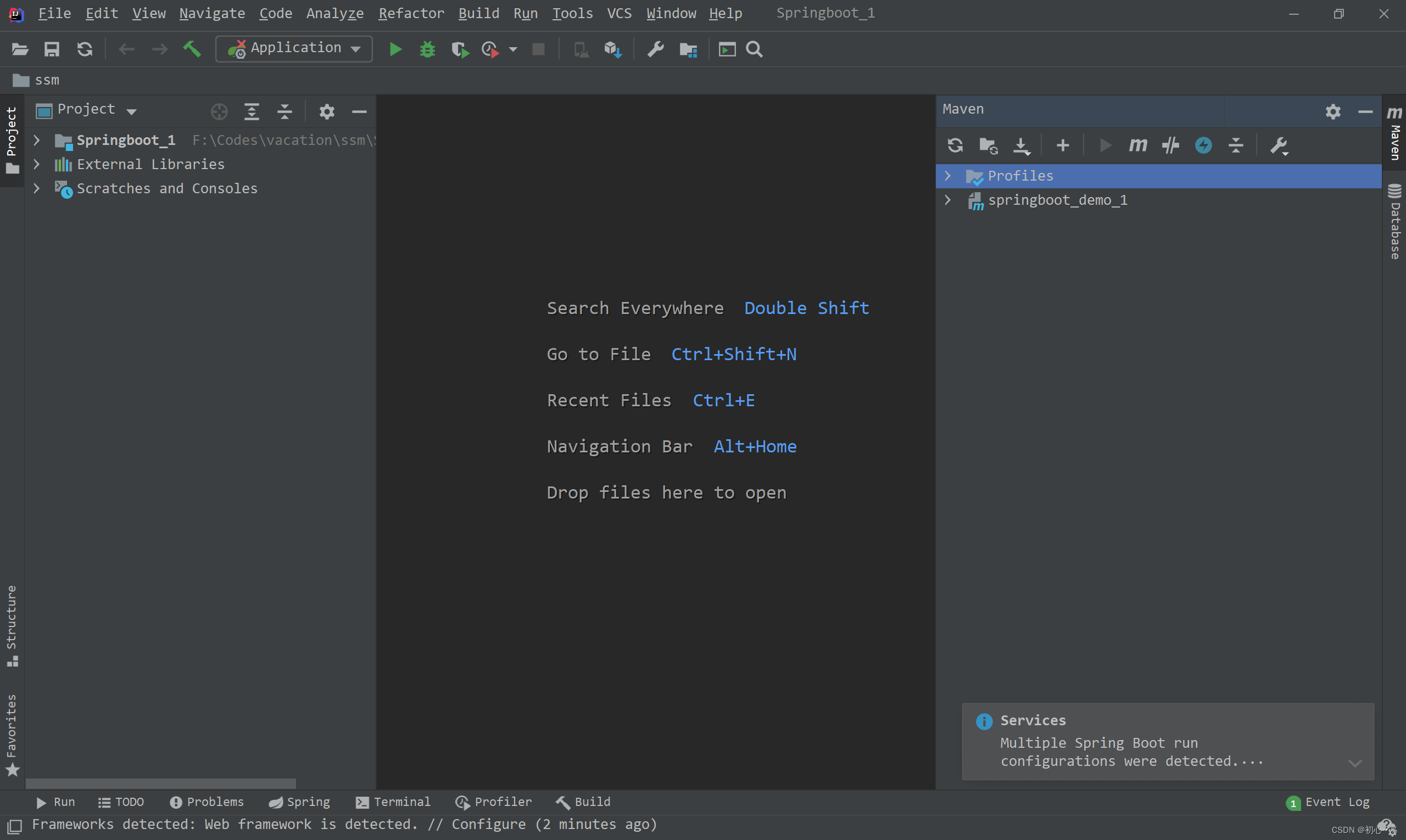The image size is (1406, 840).
Task: Expand springboot_demo_1 in Maven panel
Action: coord(947,200)
